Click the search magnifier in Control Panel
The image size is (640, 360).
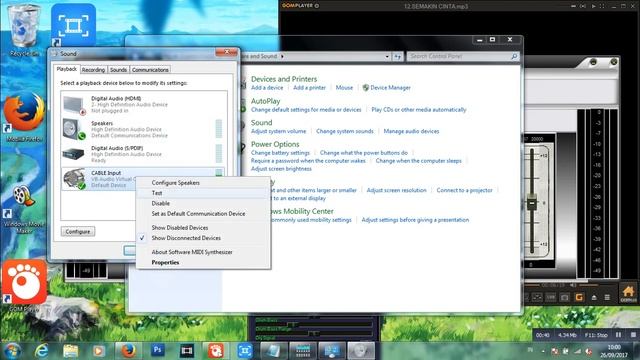tap(514, 56)
